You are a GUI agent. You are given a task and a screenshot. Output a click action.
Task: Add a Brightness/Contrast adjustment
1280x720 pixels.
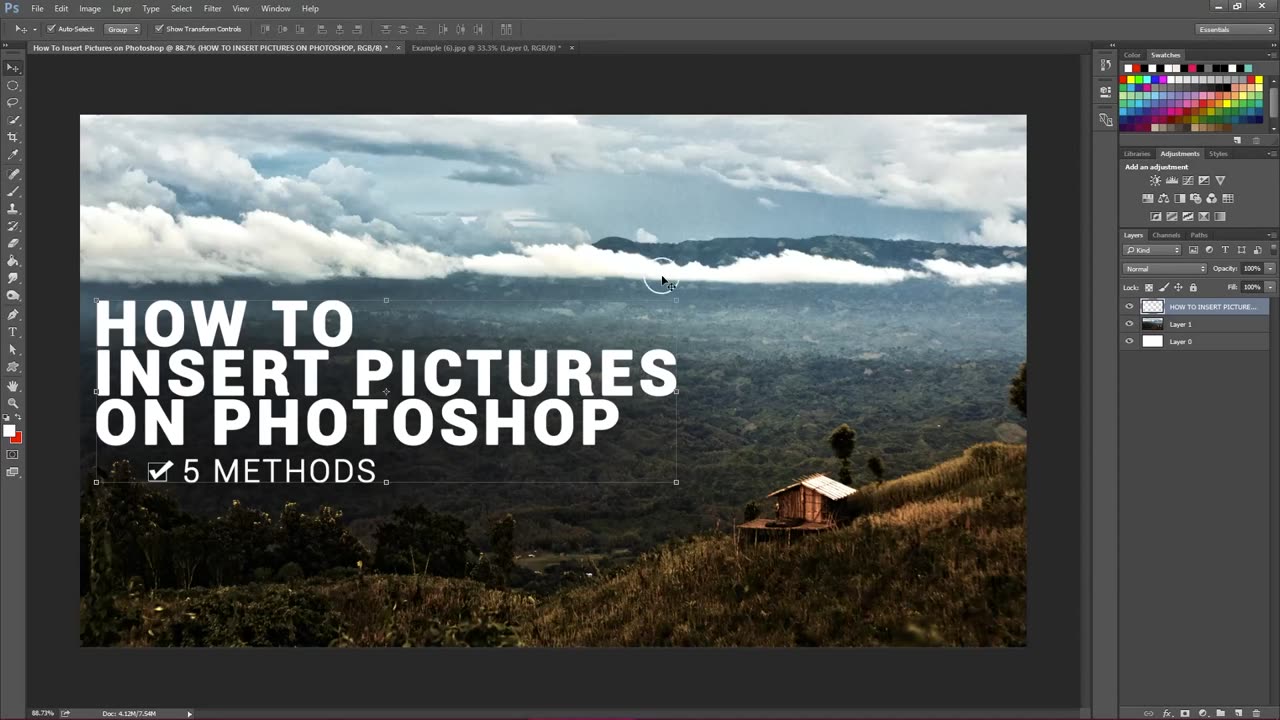[1155, 181]
